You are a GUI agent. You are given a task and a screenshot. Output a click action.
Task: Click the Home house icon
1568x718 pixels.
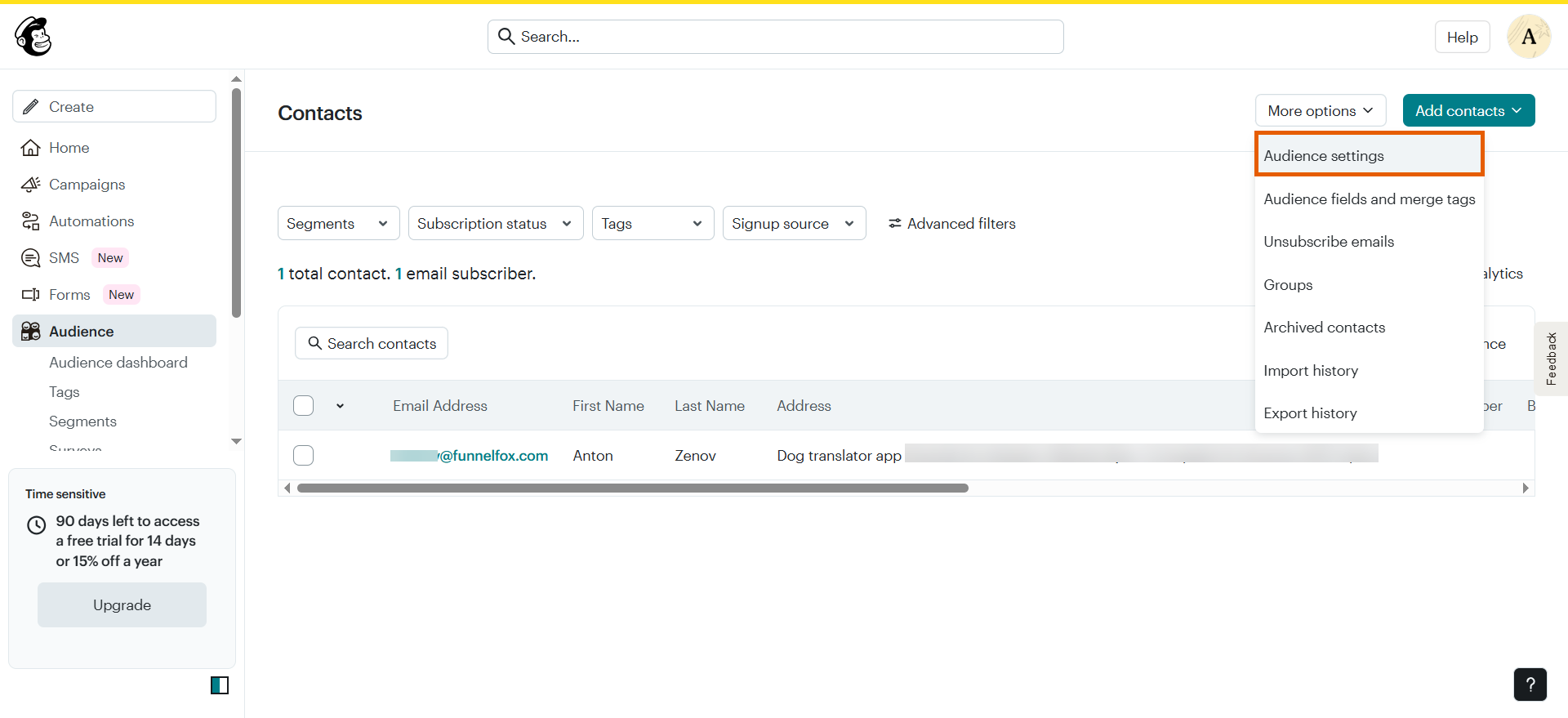[31, 148]
